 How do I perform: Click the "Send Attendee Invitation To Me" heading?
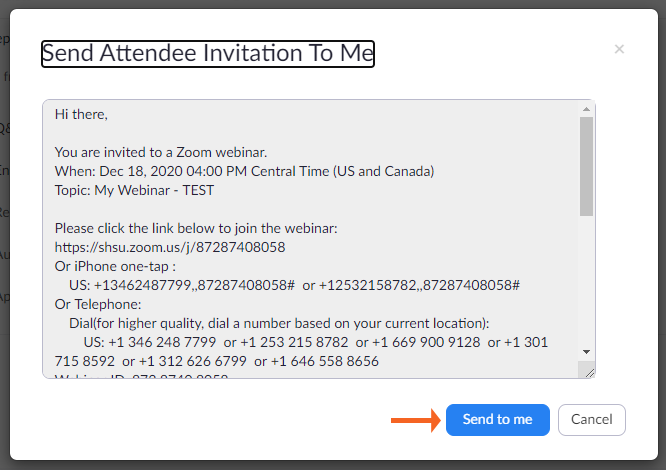coord(207,53)
